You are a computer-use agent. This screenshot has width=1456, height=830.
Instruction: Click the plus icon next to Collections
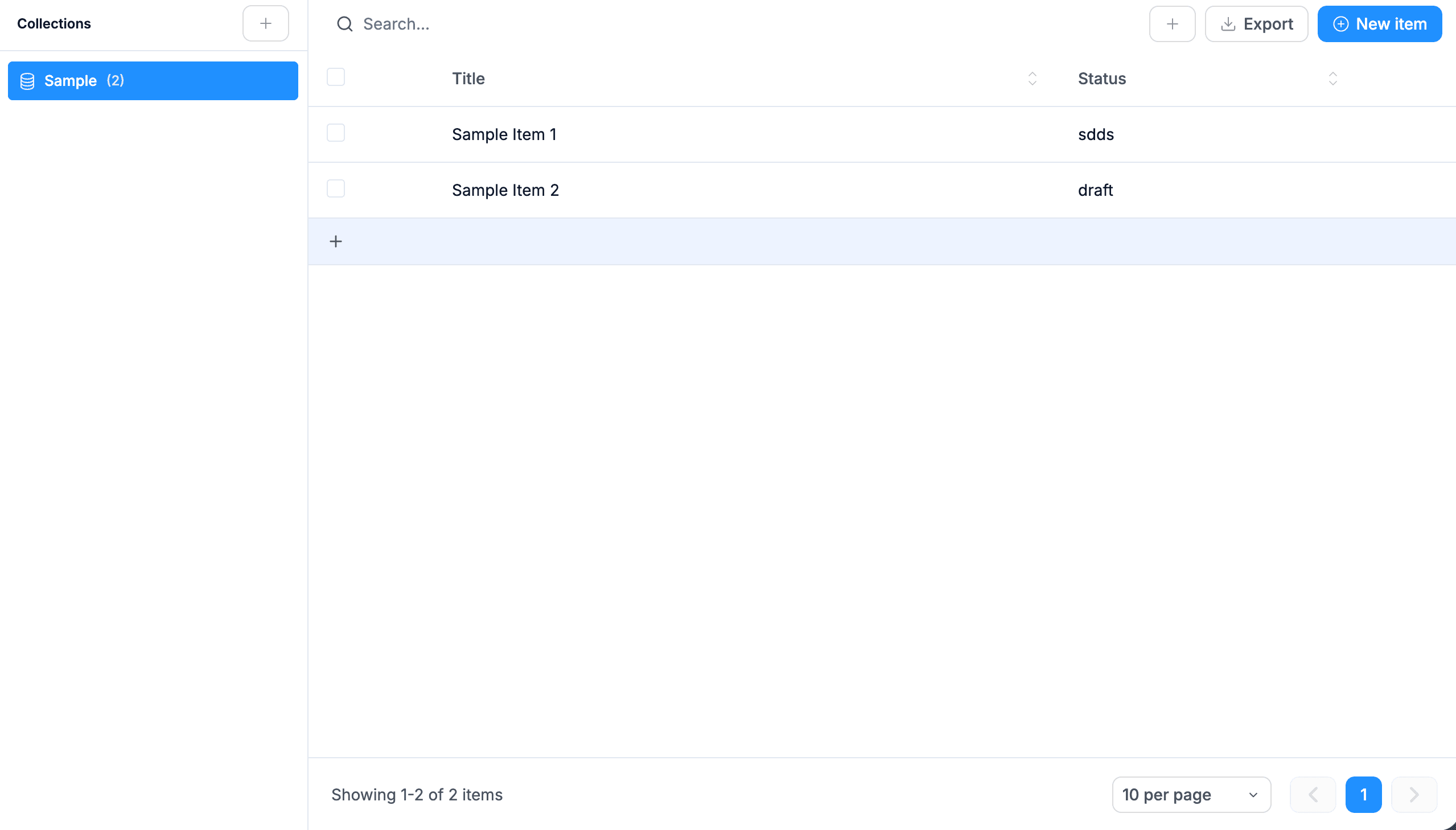(x=265, y=23)
